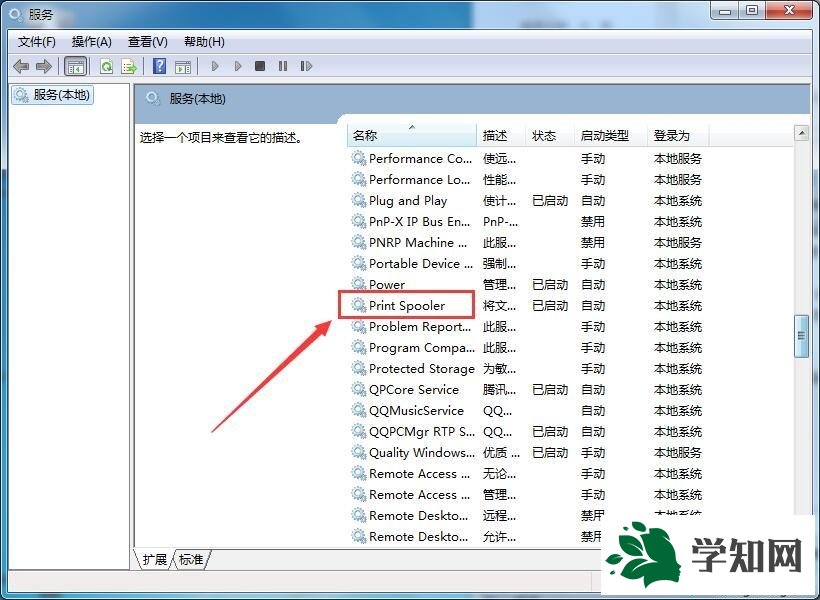Viewport: 820px width, 600px height.
Task: Click the Back navigation arrow
Action: coord(20,66)
